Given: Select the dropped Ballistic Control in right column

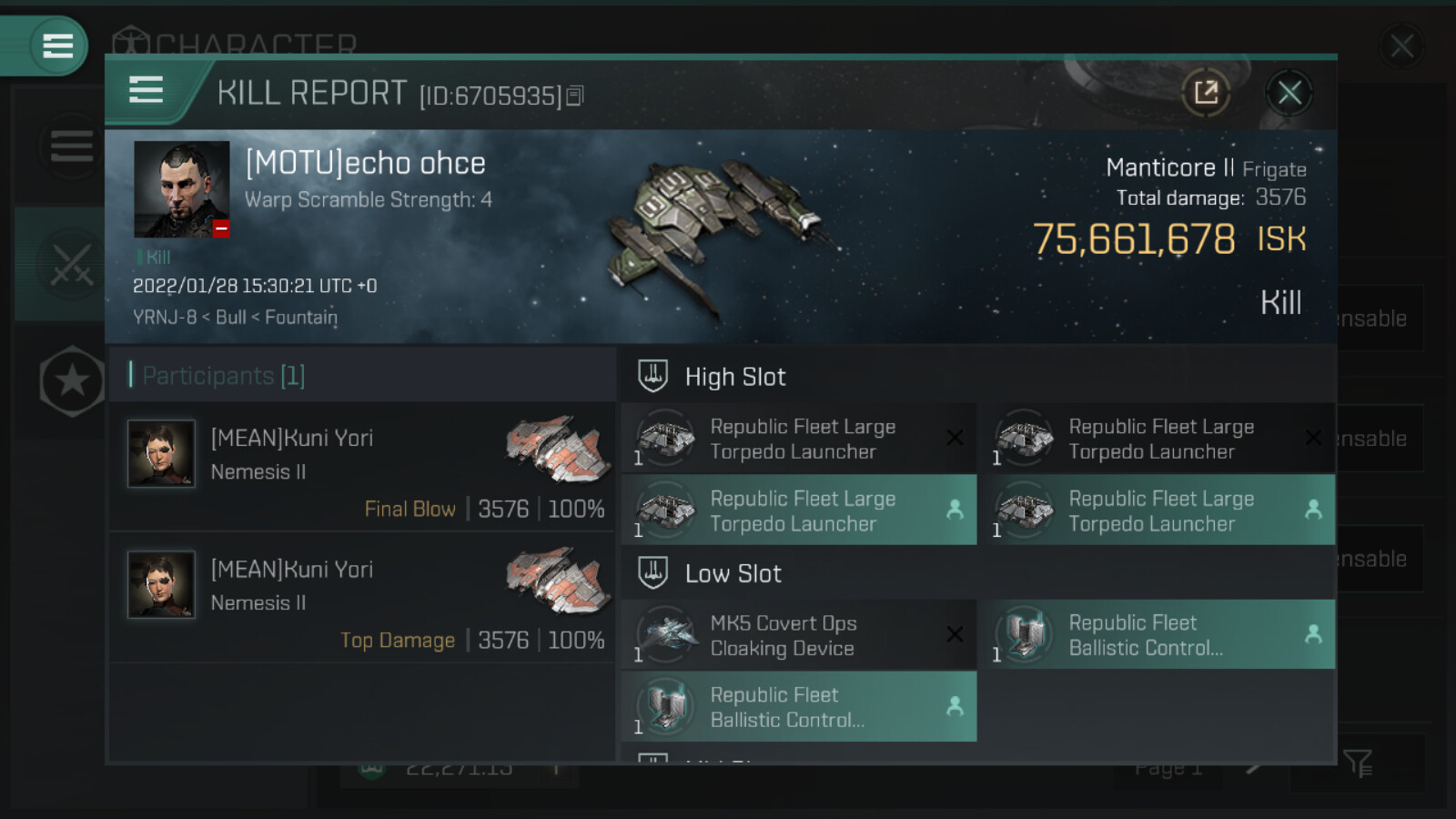Looking at the screenshot, I should [1157, 635].
